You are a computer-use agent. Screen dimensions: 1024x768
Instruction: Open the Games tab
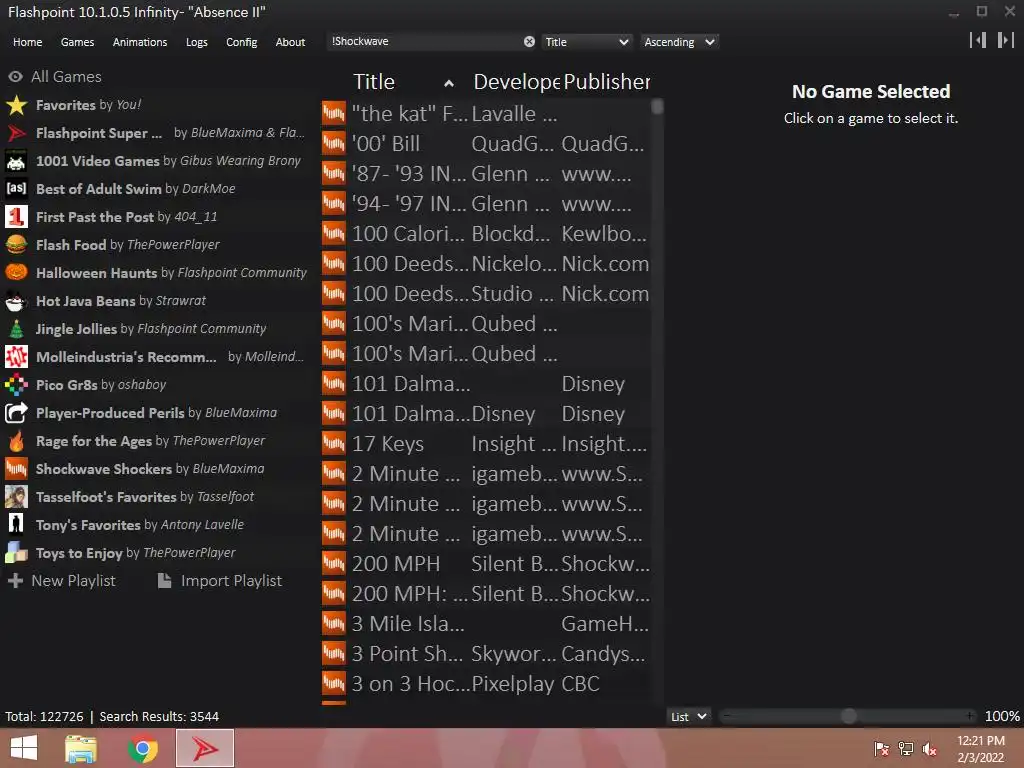point(77,42)
